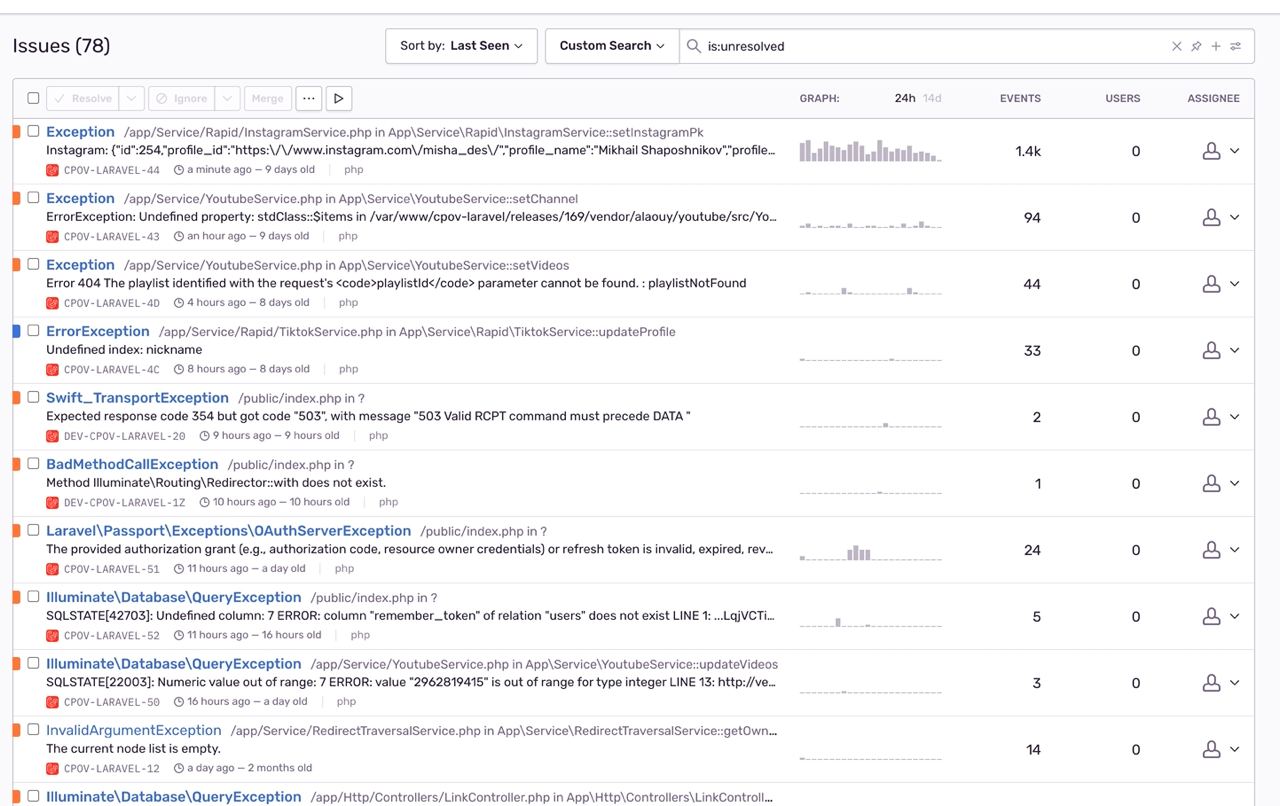This screenshot has height=806, width=1280.
Task: Pin the current search
Action: (1196, 46)
